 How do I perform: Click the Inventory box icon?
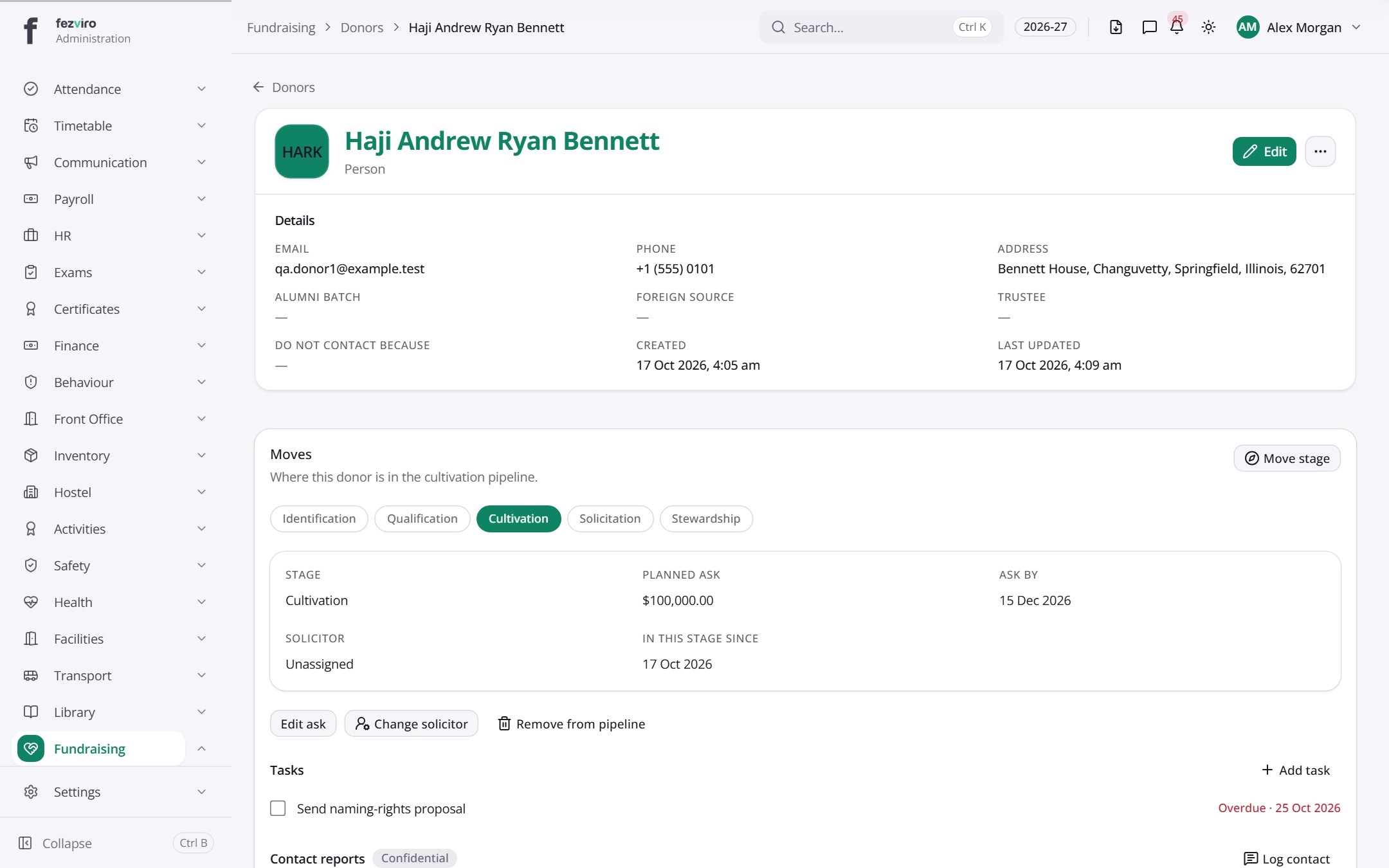tap(31, 455)
